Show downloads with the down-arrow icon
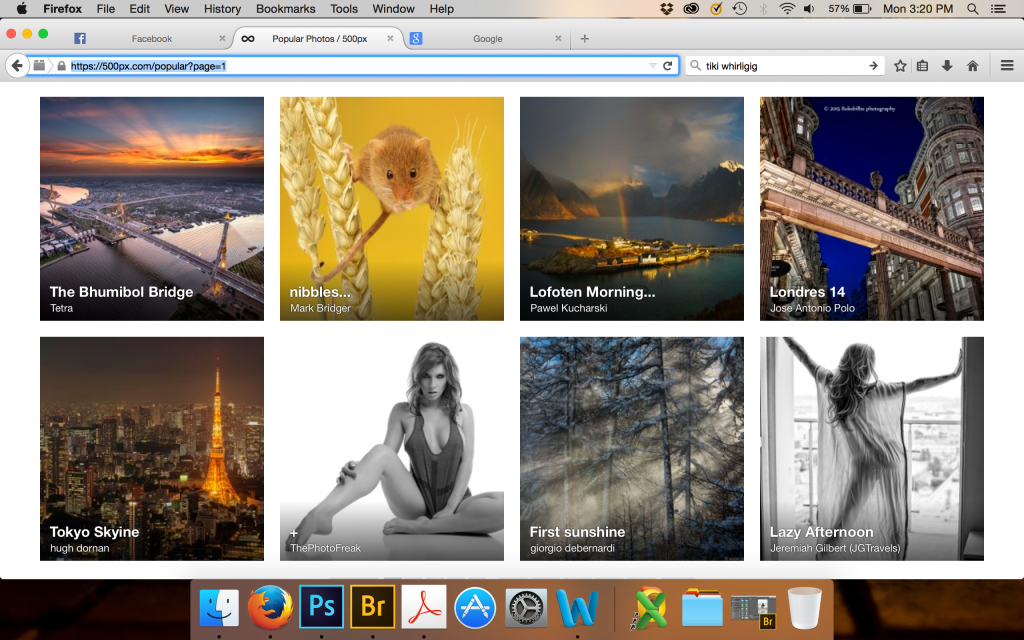Viewport: 1024px width, 640px height. click(947, 65)
